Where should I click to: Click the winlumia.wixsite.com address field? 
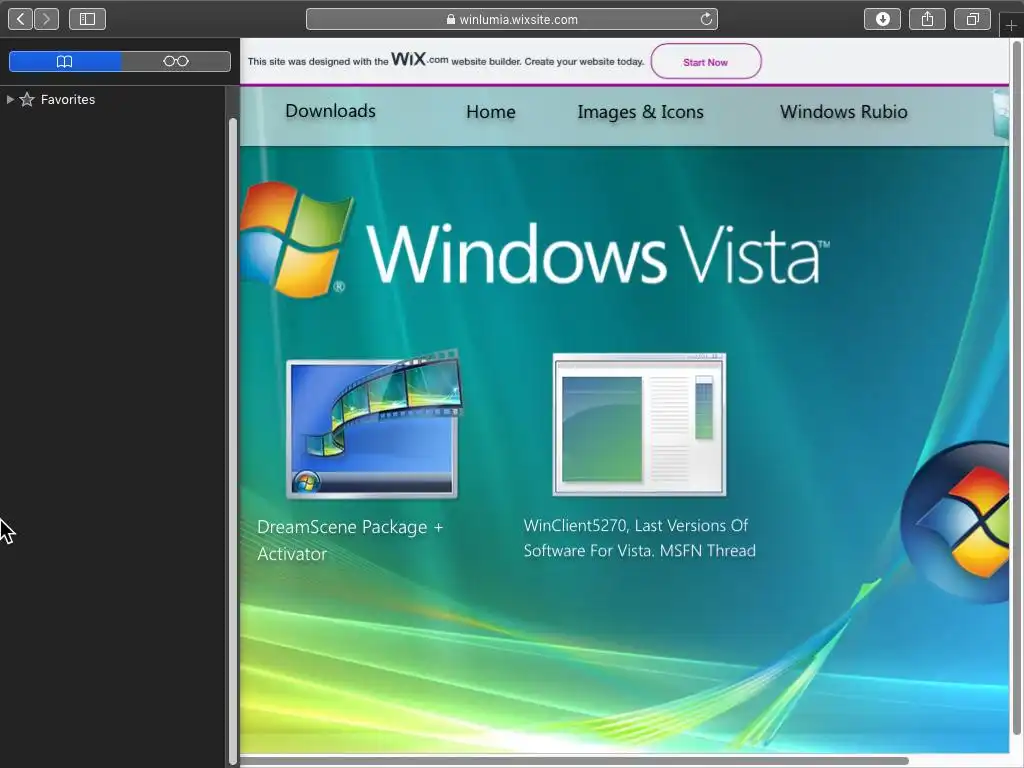512,19
